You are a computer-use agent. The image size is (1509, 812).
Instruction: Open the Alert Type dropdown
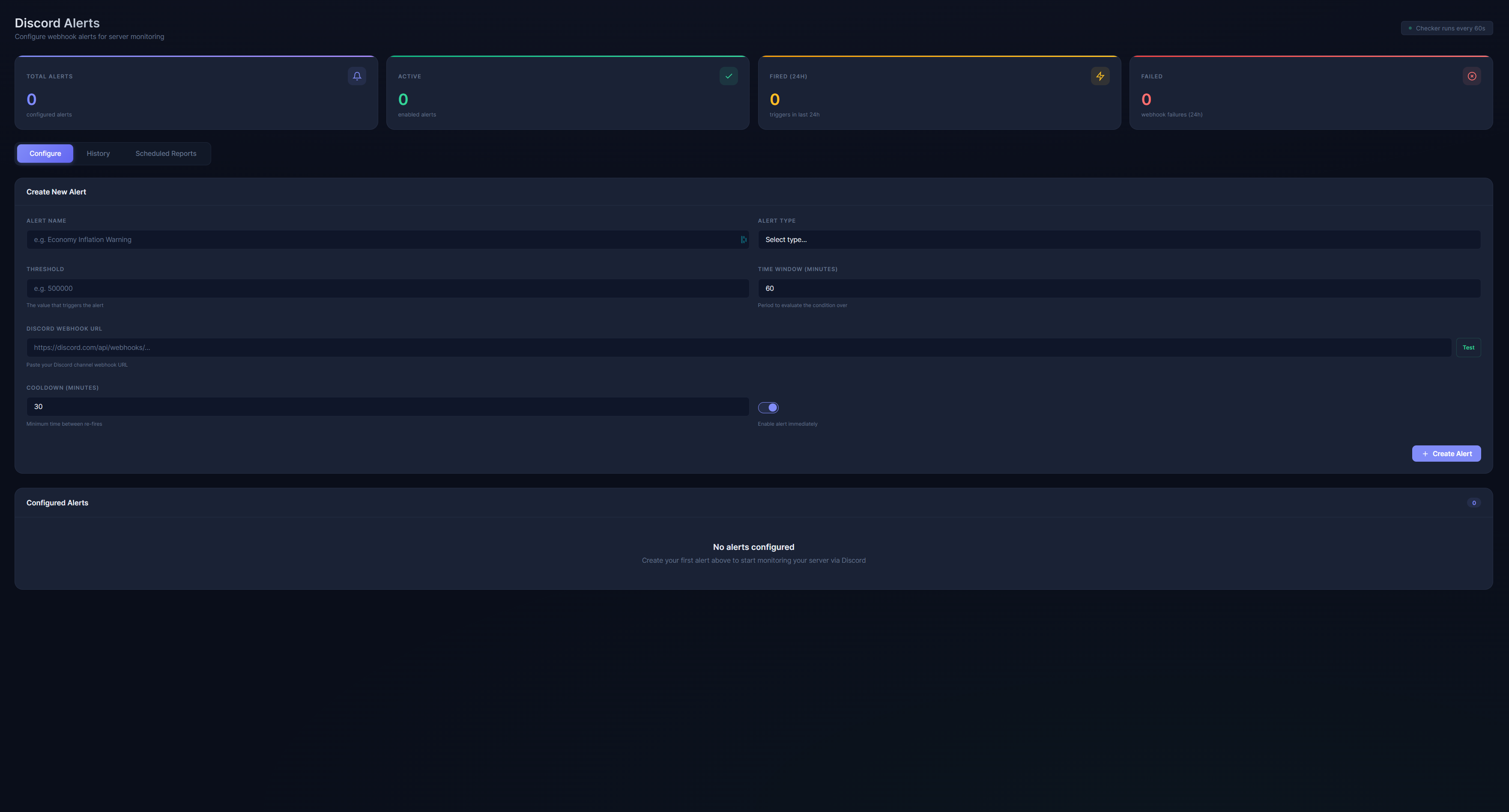coord(1119,239)
